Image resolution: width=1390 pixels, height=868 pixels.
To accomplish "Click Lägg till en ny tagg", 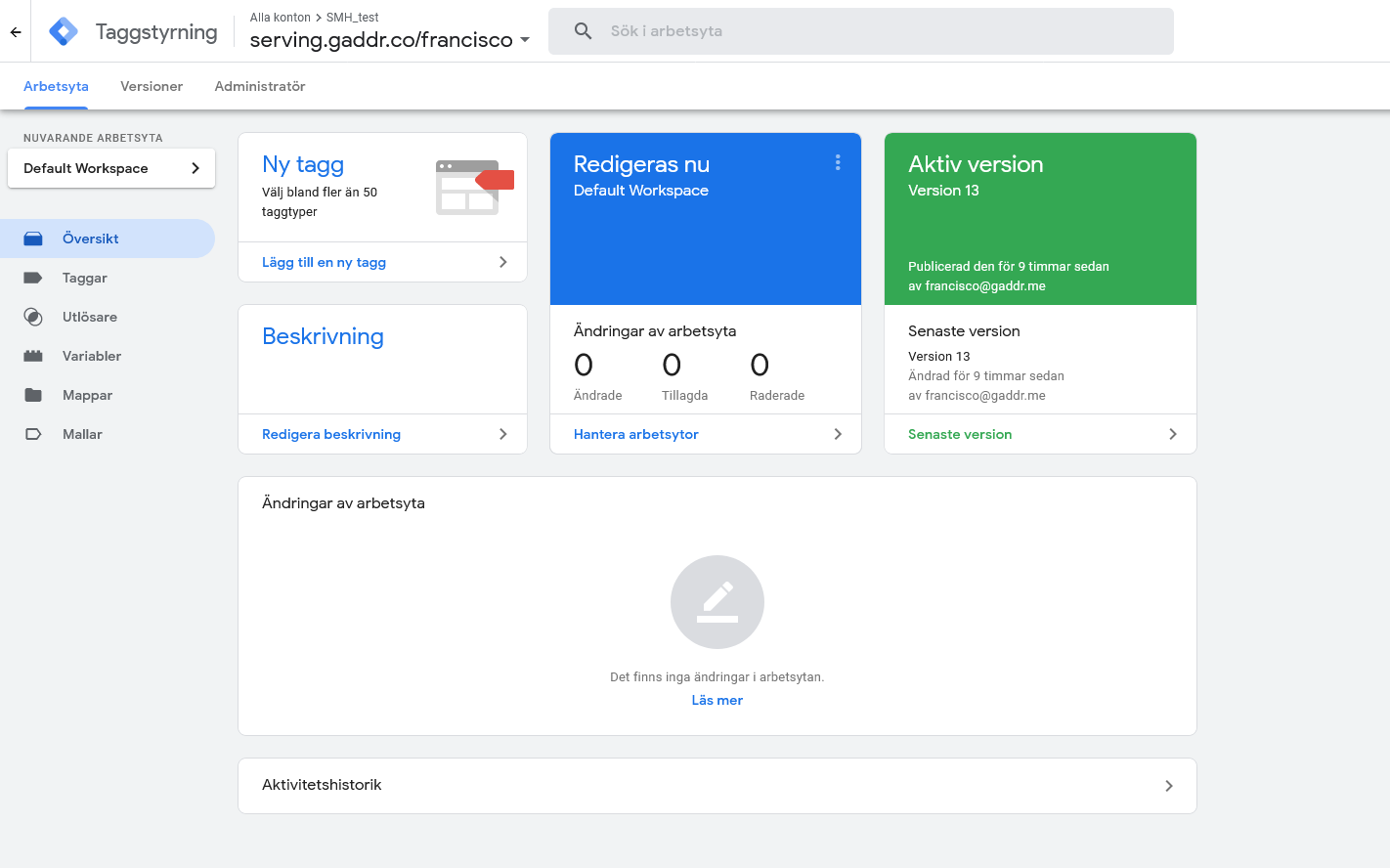I will click(325, 262).
